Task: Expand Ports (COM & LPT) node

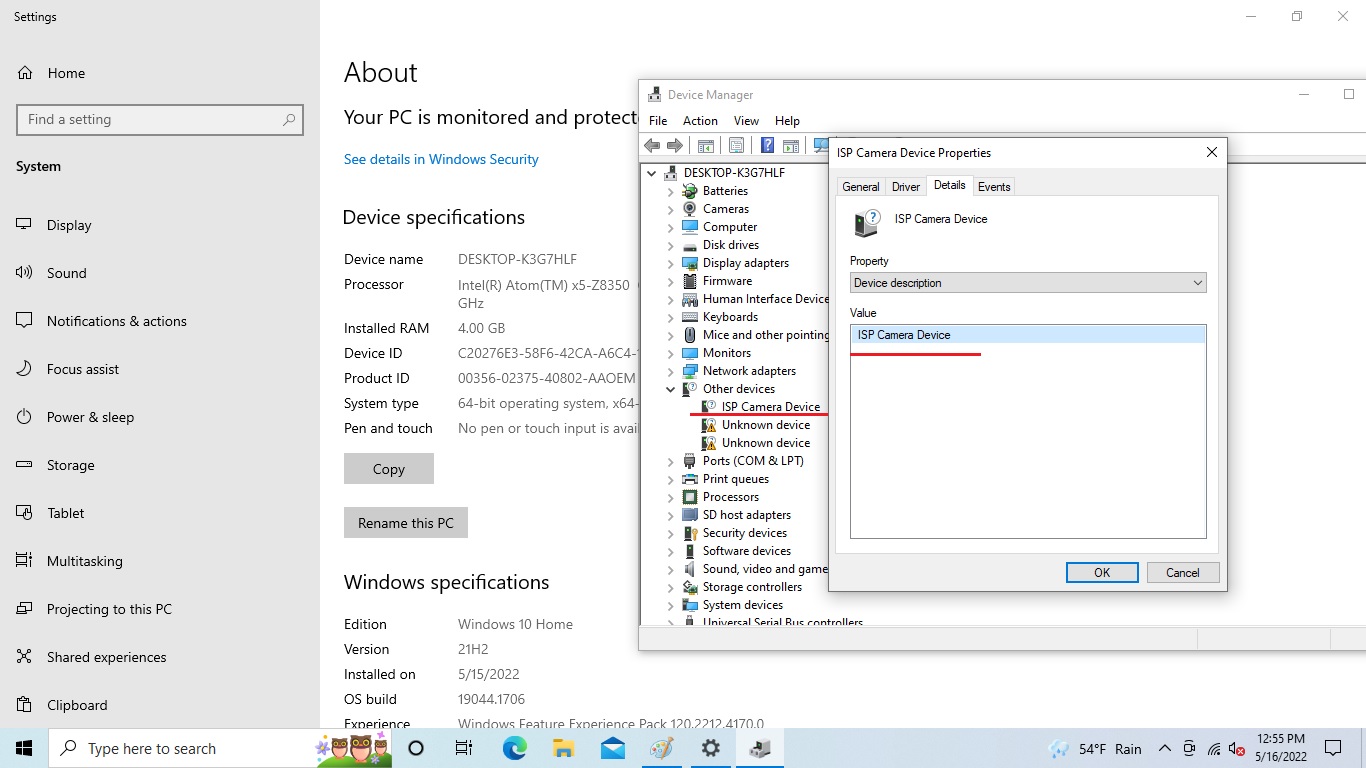Action: click(670, 461)
